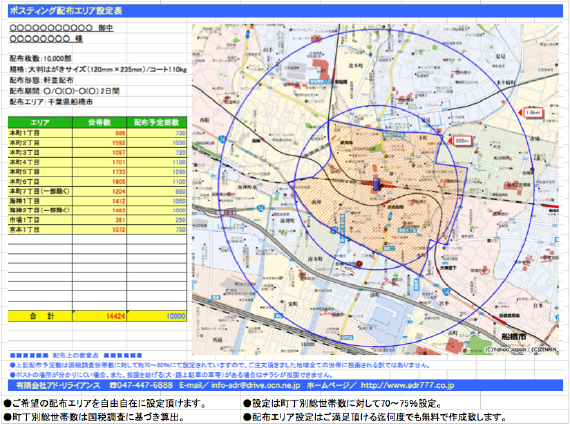Click the 800m radius label on map

pos(462,141)
